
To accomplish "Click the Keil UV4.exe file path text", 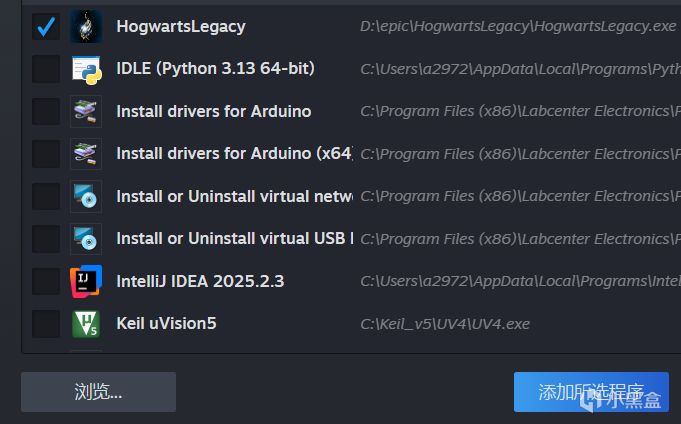I will coord(445,324).
